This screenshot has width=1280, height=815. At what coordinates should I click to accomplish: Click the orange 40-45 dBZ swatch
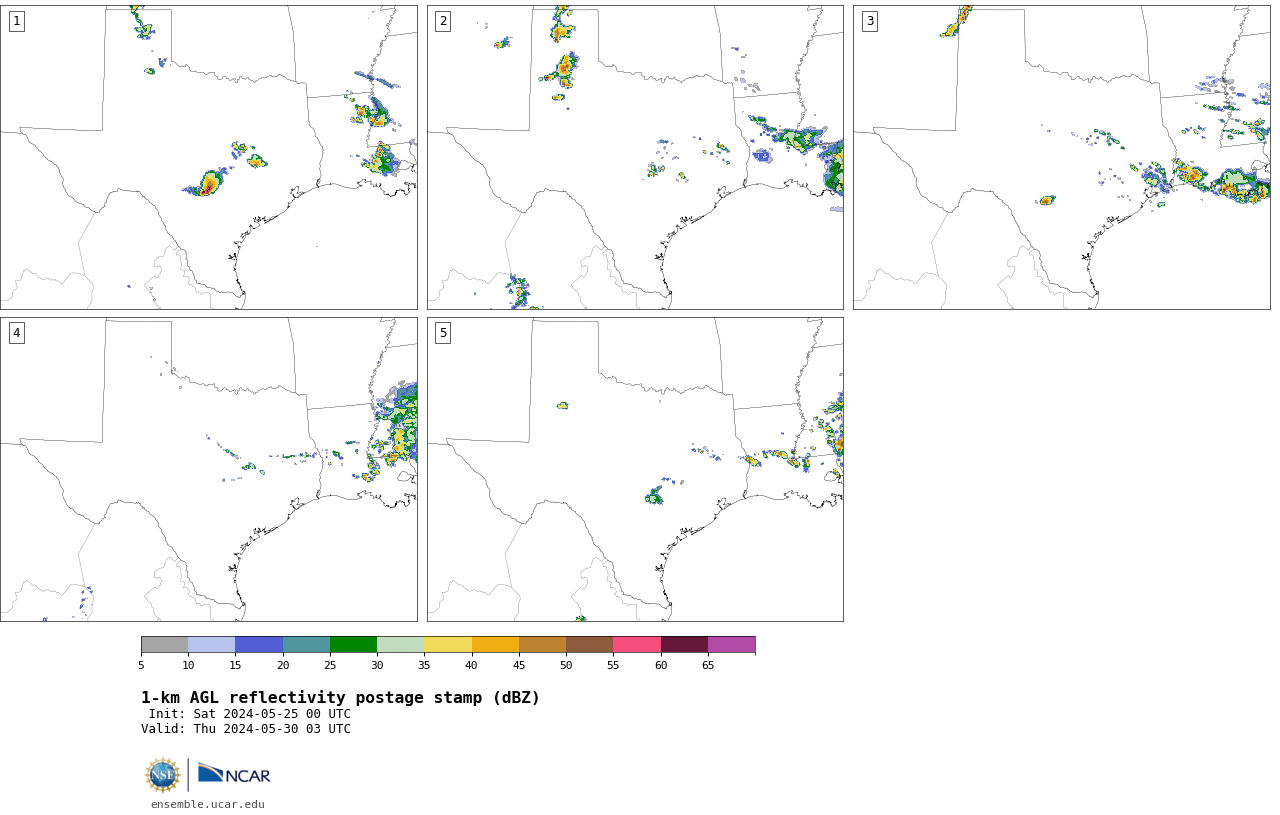click(495, 644)
